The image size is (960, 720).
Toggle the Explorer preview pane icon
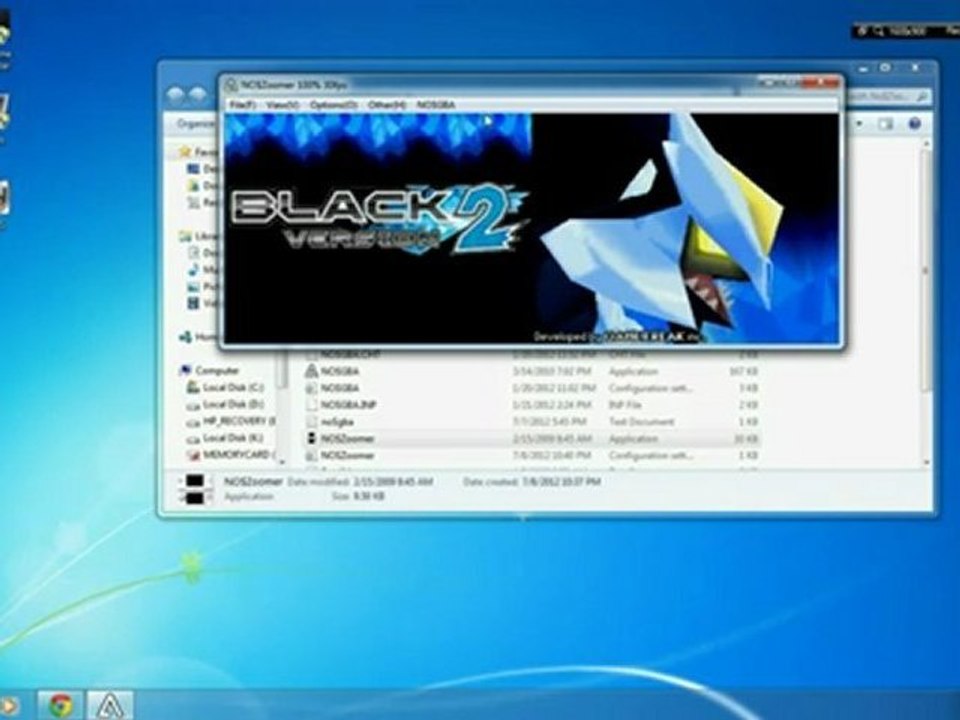pyautogui.click(x=885, y=124)
